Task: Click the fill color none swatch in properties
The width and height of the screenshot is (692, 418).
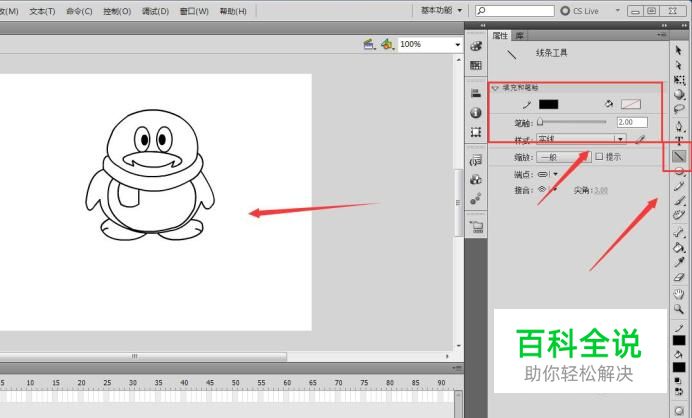Action: click(x=631, y=104)
